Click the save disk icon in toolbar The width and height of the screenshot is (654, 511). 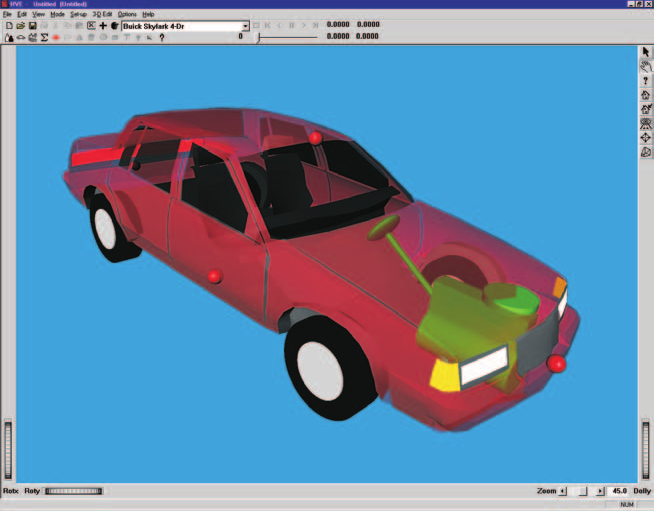(32, 26)
